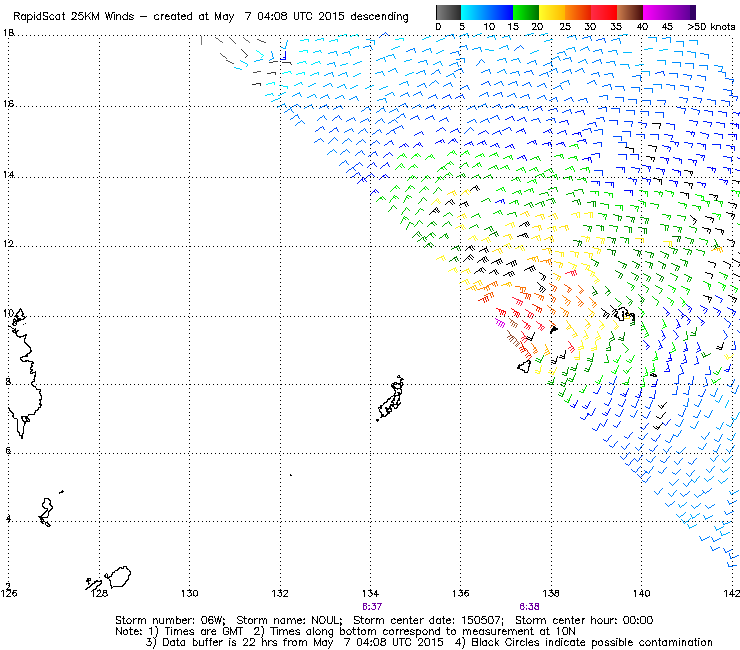Click the large coastline outline along left edge
The height and width of the screenshot is (650, 740).
tap(25, 373)
